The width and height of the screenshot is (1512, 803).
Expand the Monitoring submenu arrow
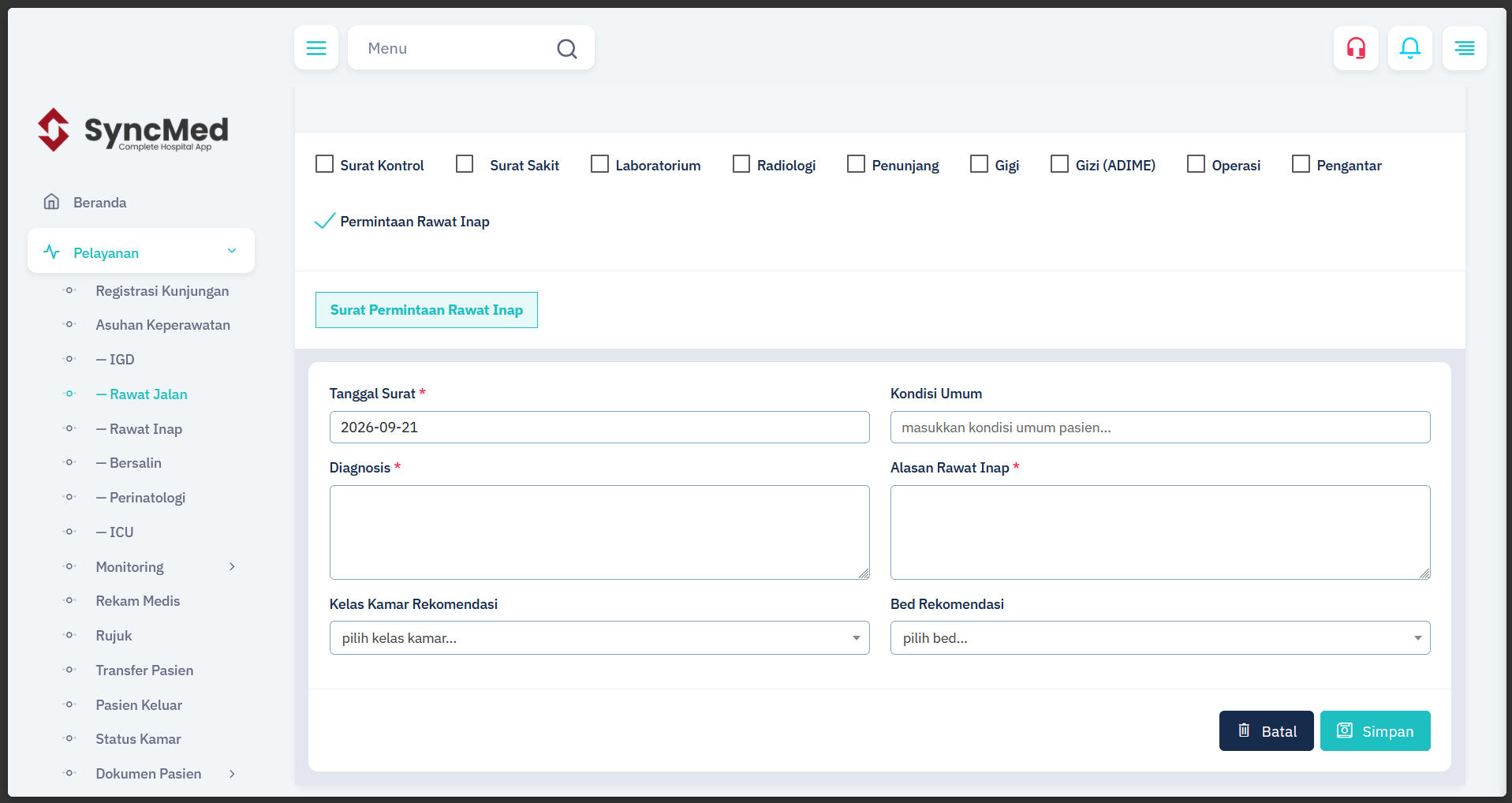click(x=232, y=566)
